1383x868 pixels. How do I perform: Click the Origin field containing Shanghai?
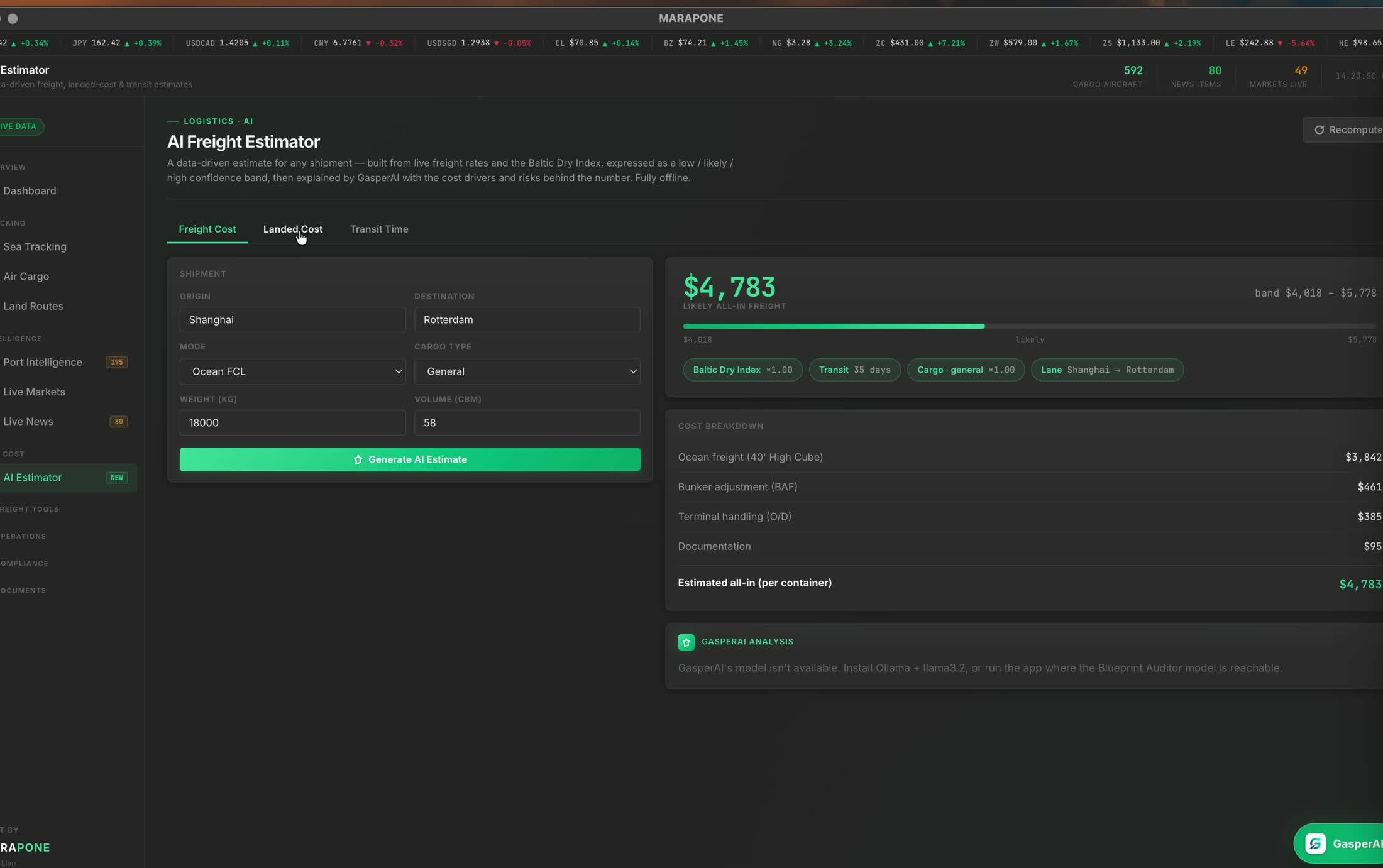292,320
